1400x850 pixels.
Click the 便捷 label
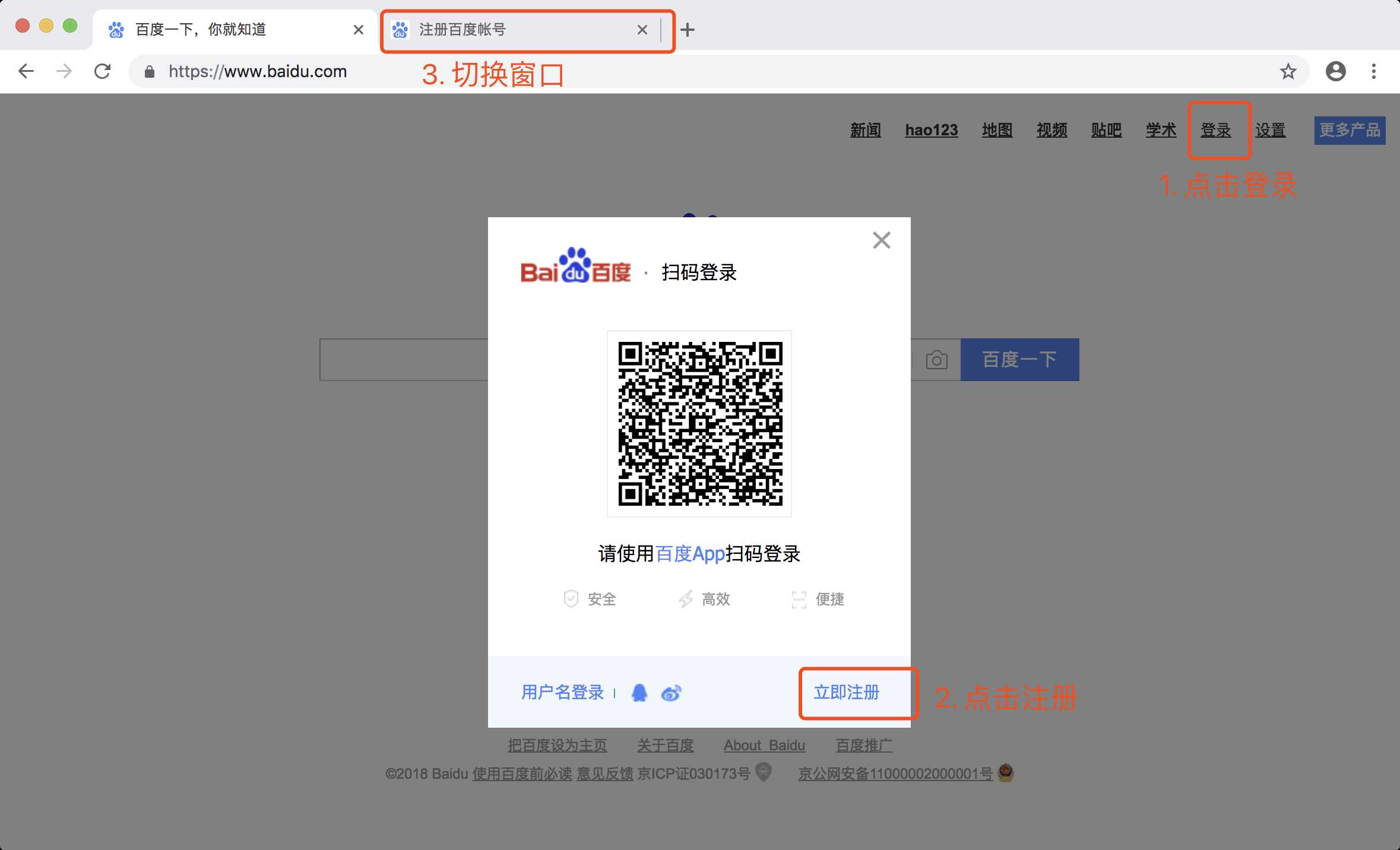[830, 600]
